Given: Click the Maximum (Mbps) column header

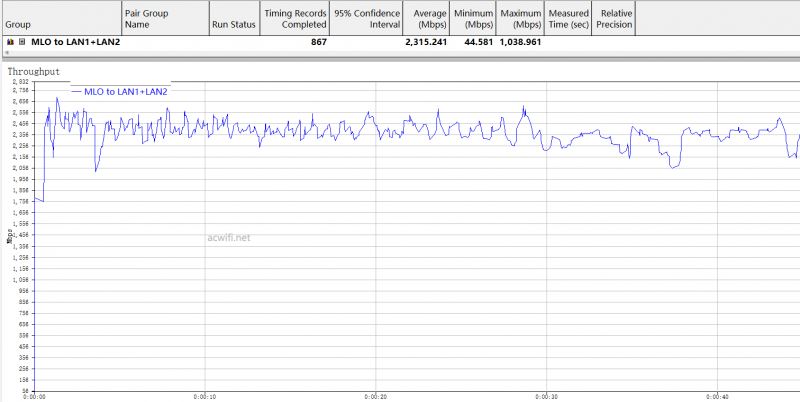Looking at the screenshot, I should click(521, 18).
